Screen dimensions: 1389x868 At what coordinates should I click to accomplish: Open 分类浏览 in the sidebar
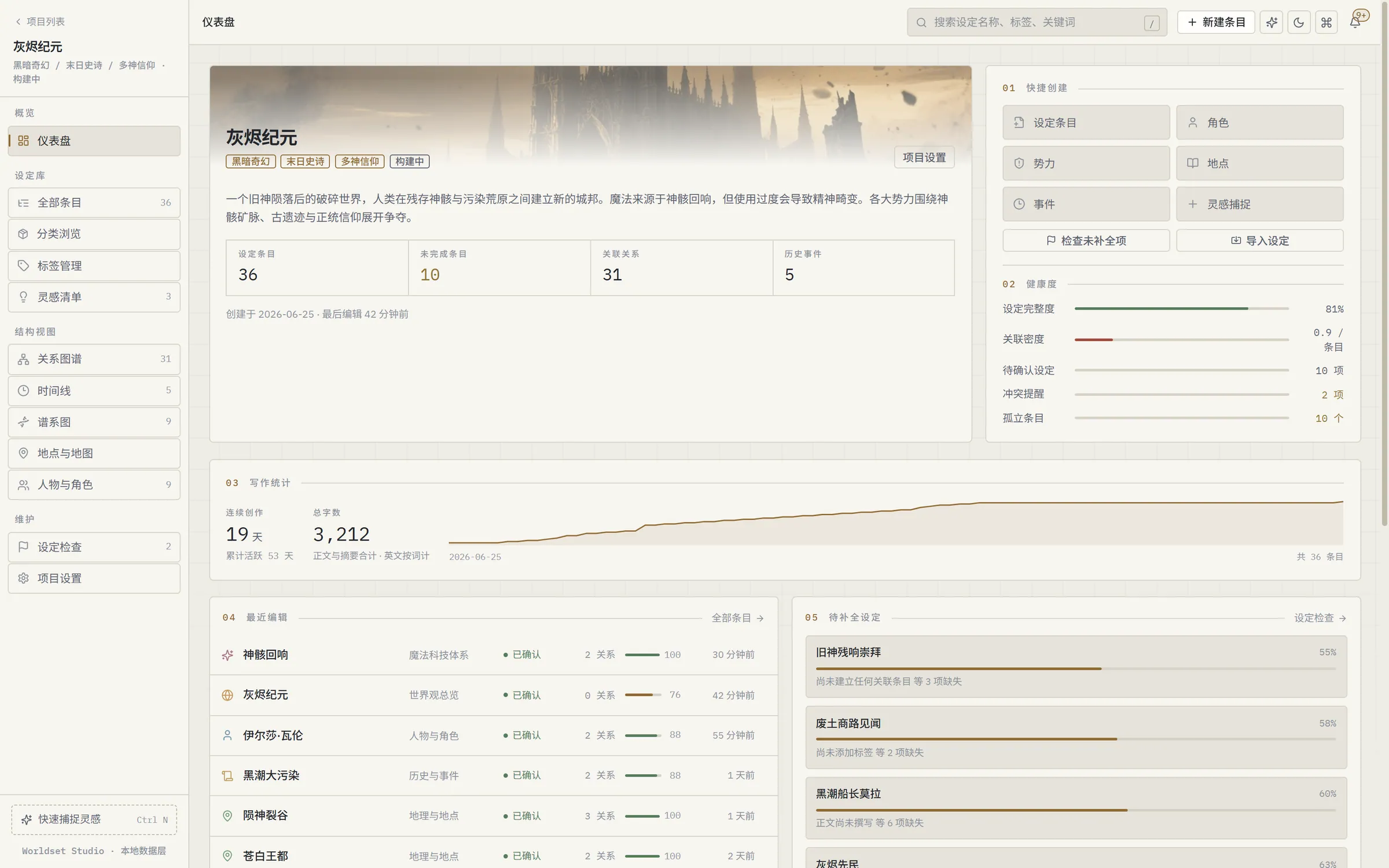pos(94,234)
